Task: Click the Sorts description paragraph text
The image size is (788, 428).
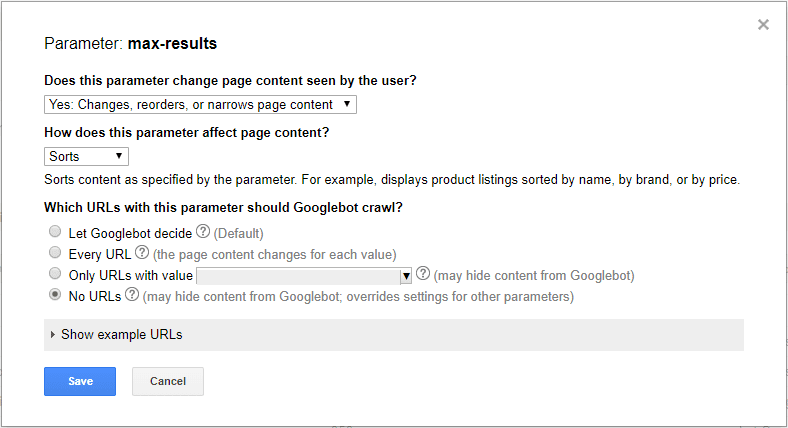Action: pyautogui.click(x=391, y=180)
